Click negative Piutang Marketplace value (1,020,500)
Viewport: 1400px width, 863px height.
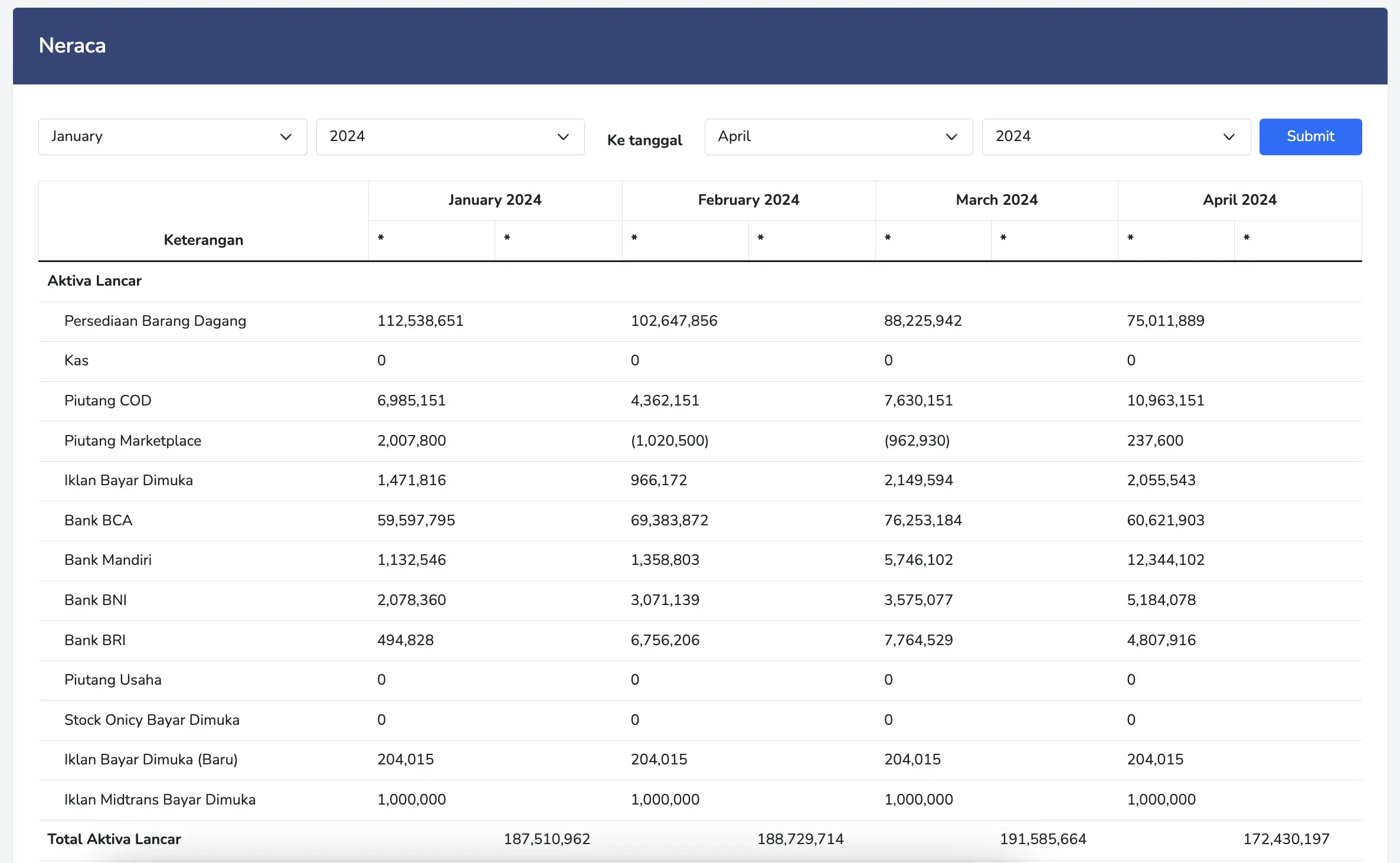(669, 441)
